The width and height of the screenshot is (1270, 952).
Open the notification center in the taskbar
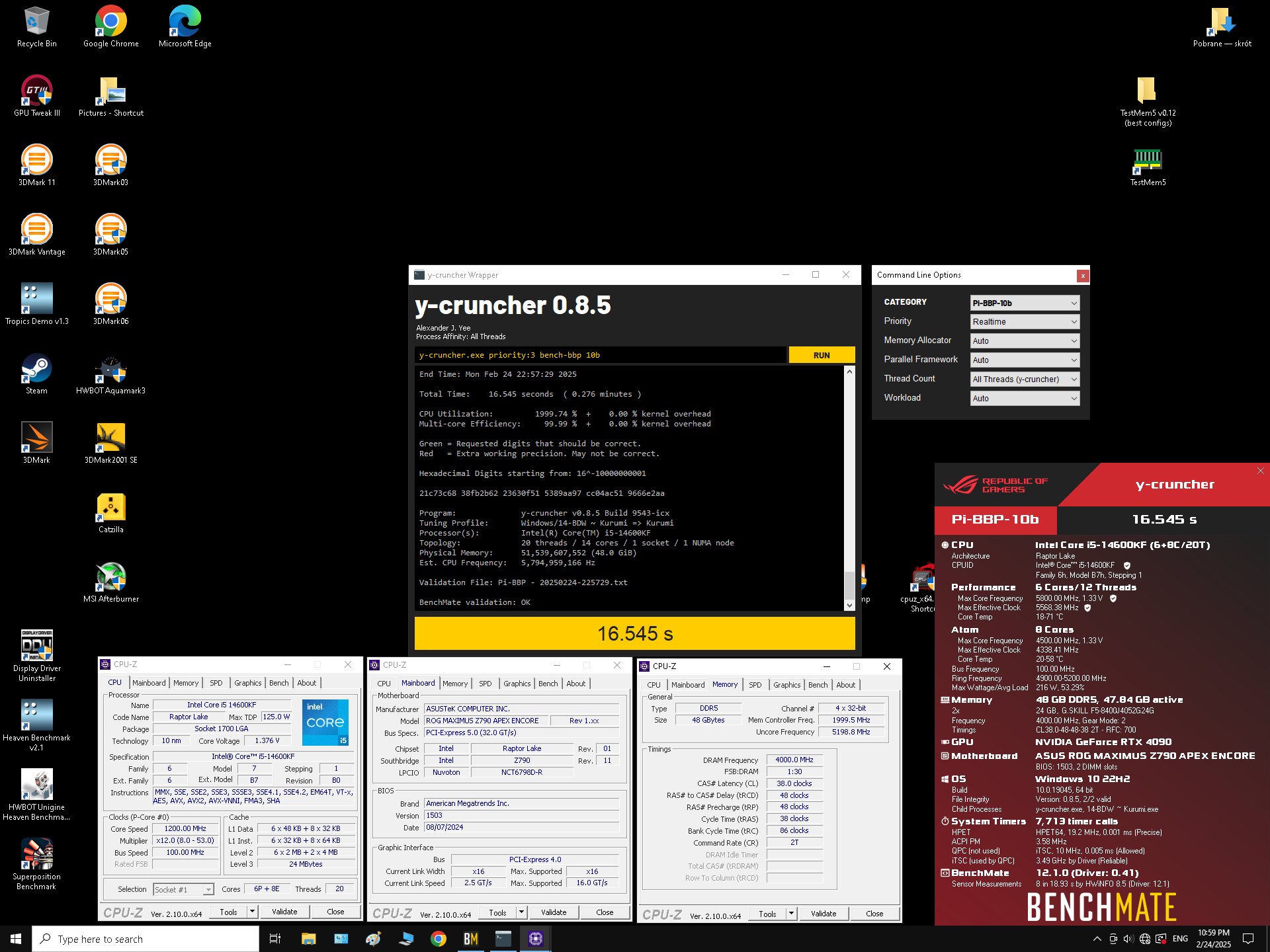pos(1248,938)
